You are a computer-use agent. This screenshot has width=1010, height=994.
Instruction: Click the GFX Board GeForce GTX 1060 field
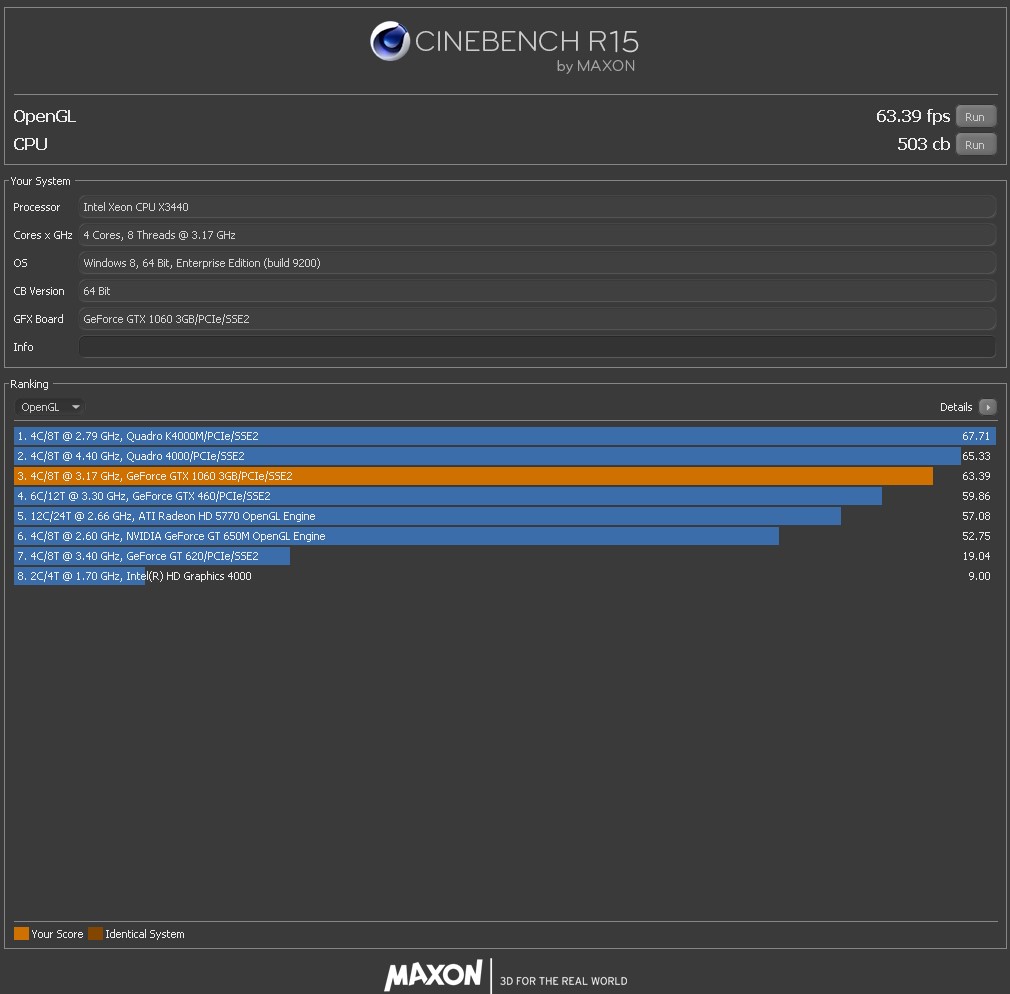[537, 319]
